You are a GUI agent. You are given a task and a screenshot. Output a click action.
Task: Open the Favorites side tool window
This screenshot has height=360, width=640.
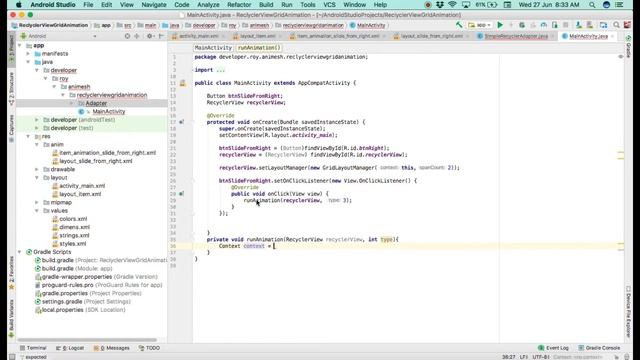11,273
